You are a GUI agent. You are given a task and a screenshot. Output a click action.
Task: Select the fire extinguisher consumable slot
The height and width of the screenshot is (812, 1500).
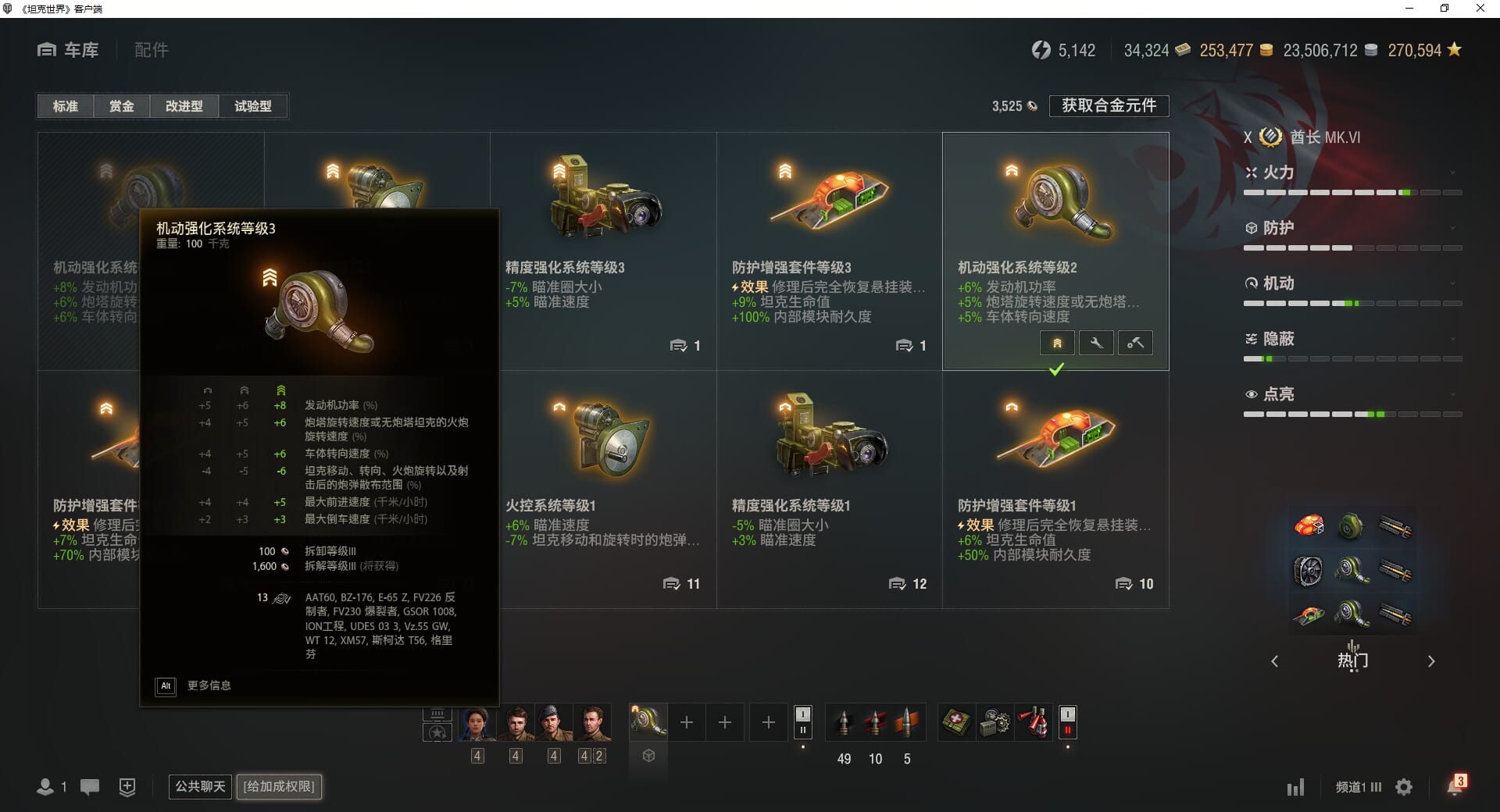[x=1034, y=722]
